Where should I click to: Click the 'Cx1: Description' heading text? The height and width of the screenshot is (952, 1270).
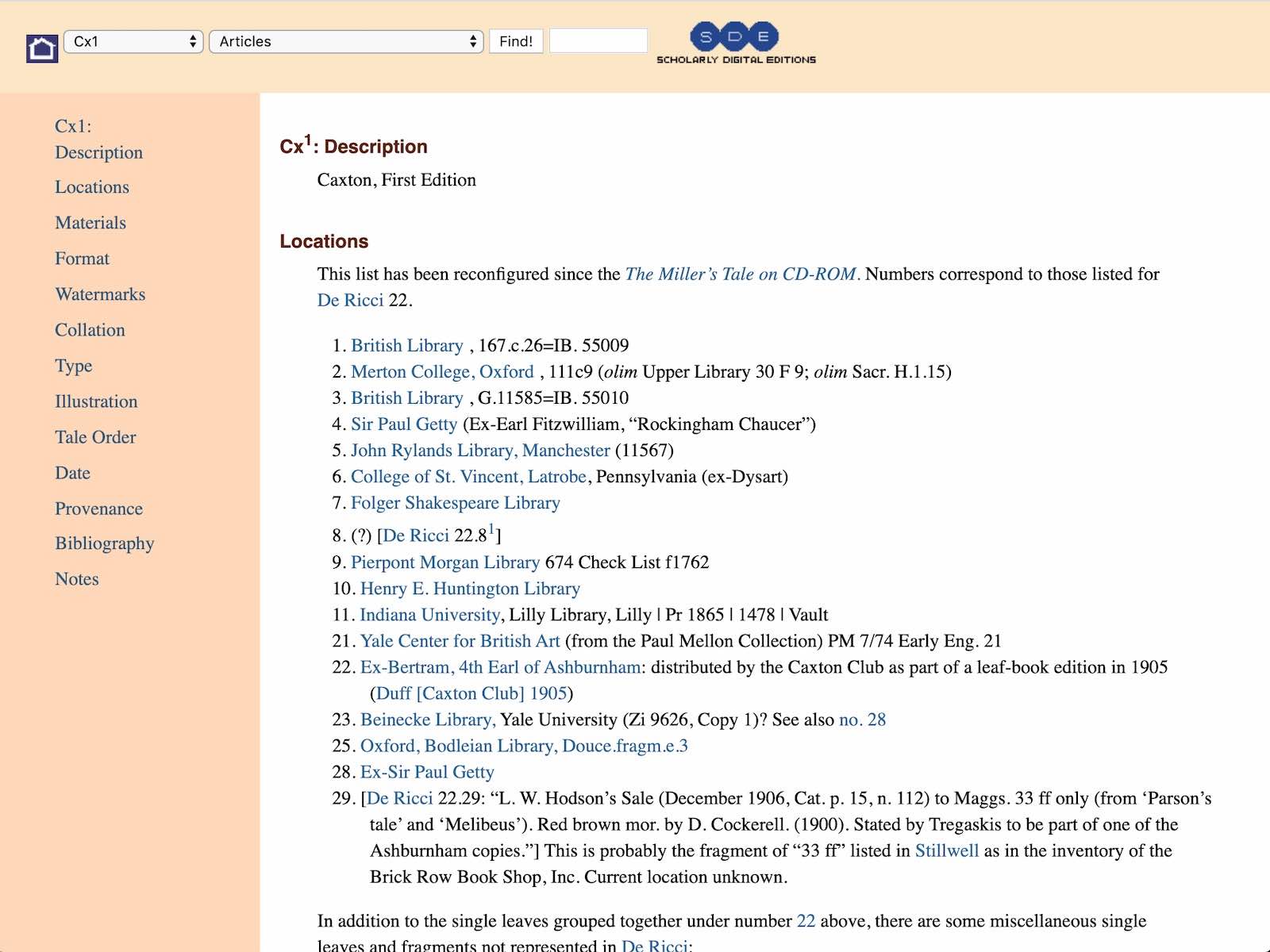[x=353, y=144]
